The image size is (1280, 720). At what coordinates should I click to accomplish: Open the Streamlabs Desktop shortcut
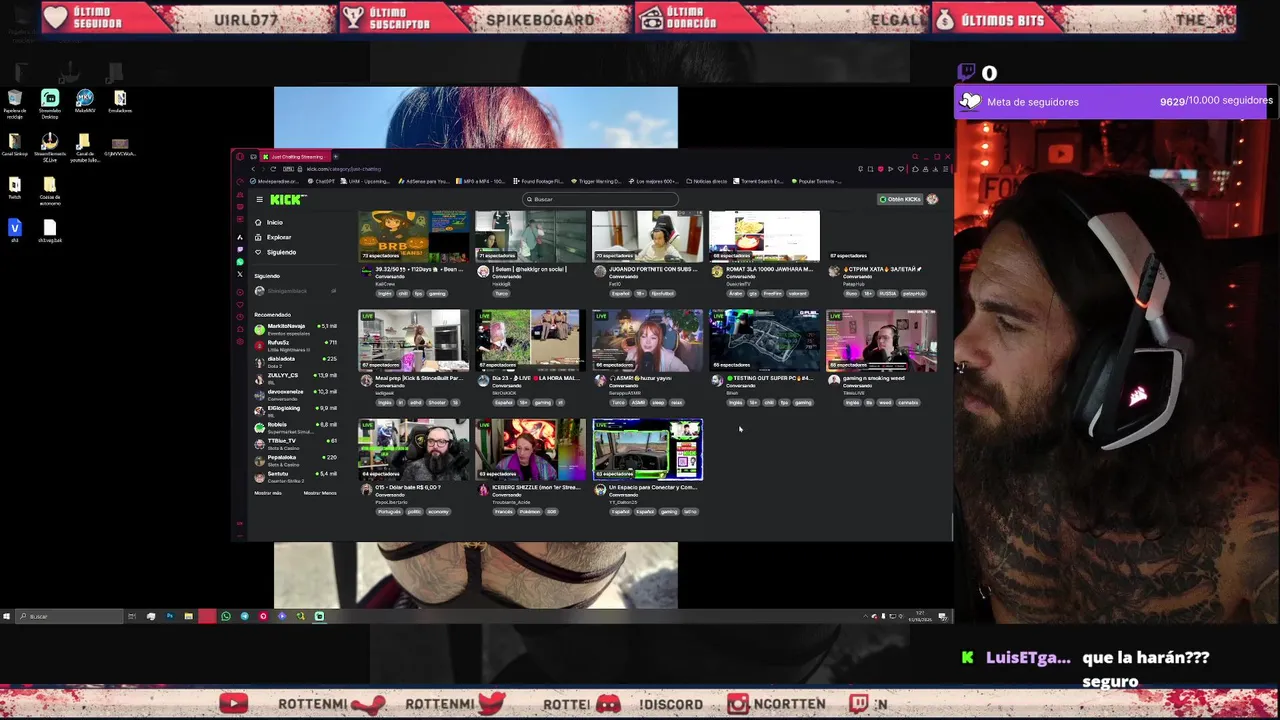[50, 103]
